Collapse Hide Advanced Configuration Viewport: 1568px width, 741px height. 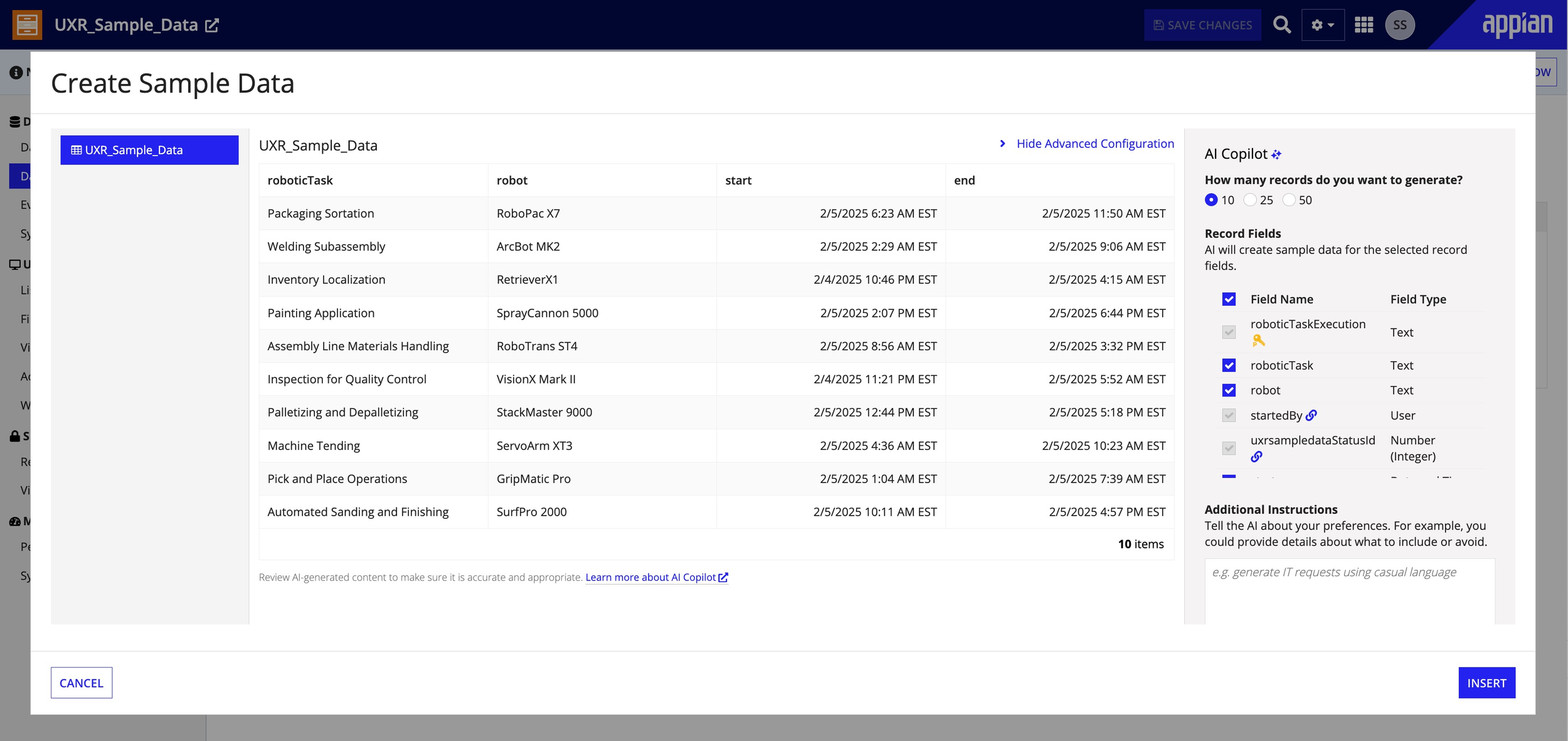(1094, 144)
